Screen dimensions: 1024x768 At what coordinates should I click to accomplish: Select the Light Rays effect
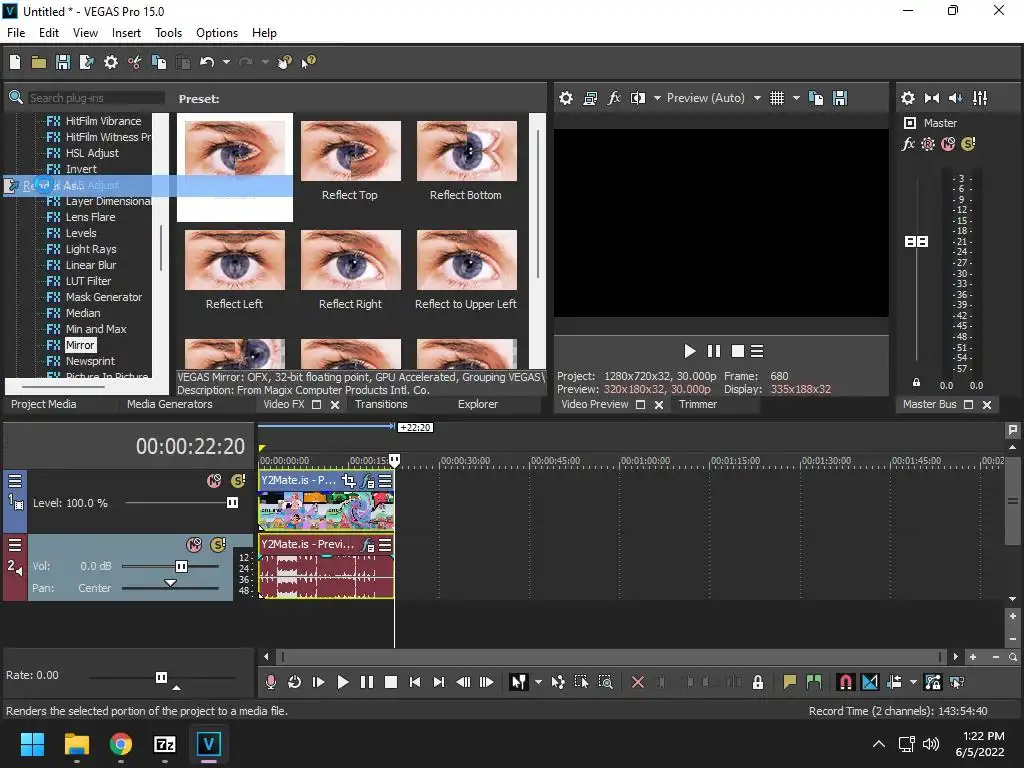tap(91, 249)
